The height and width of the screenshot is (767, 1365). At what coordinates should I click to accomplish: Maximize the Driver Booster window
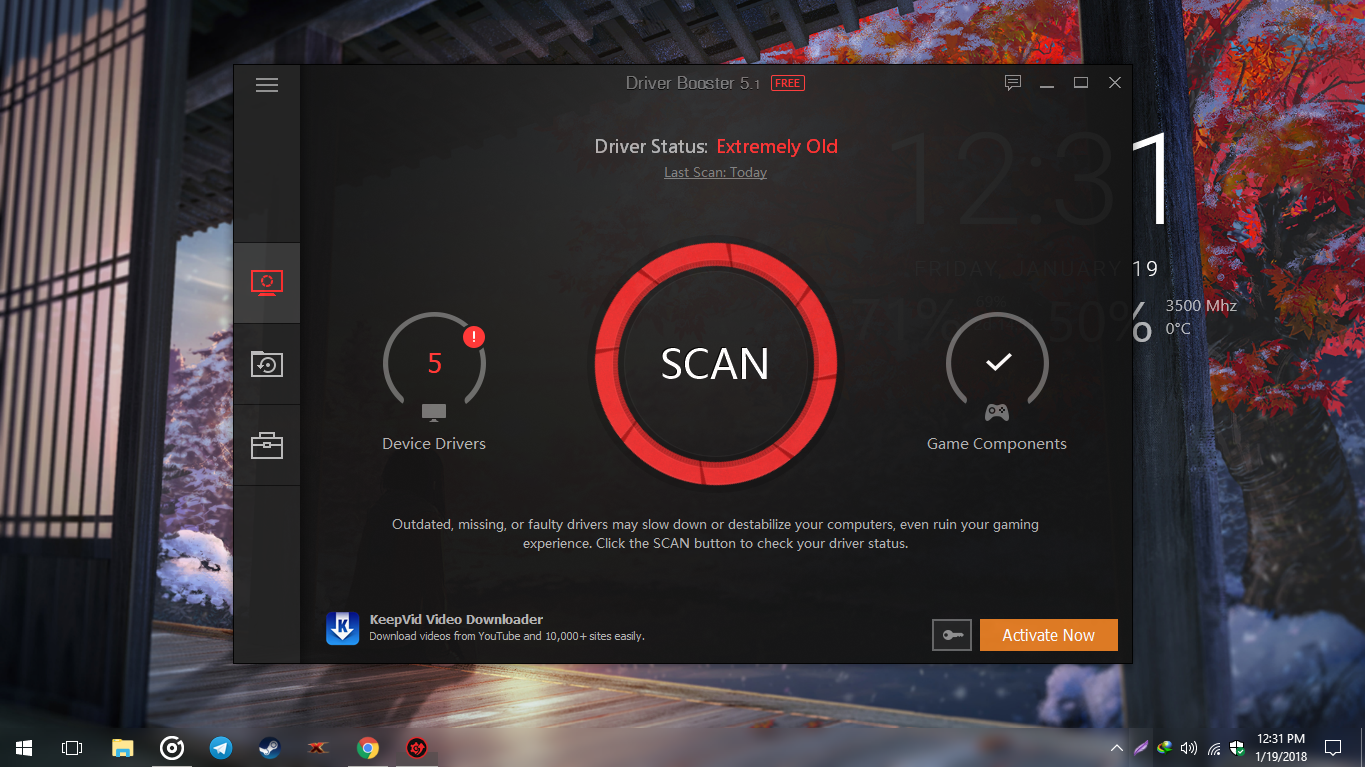(x=1081, y=83)
